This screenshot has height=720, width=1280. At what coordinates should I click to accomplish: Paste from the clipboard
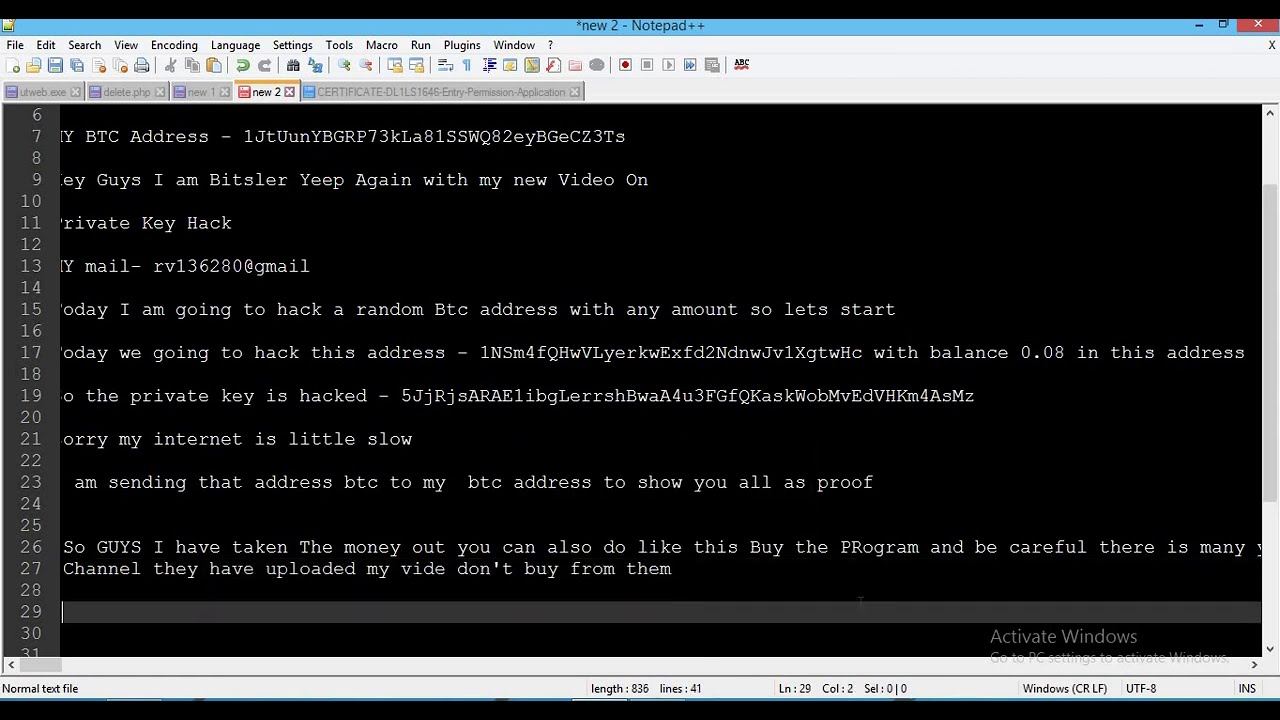214,65
